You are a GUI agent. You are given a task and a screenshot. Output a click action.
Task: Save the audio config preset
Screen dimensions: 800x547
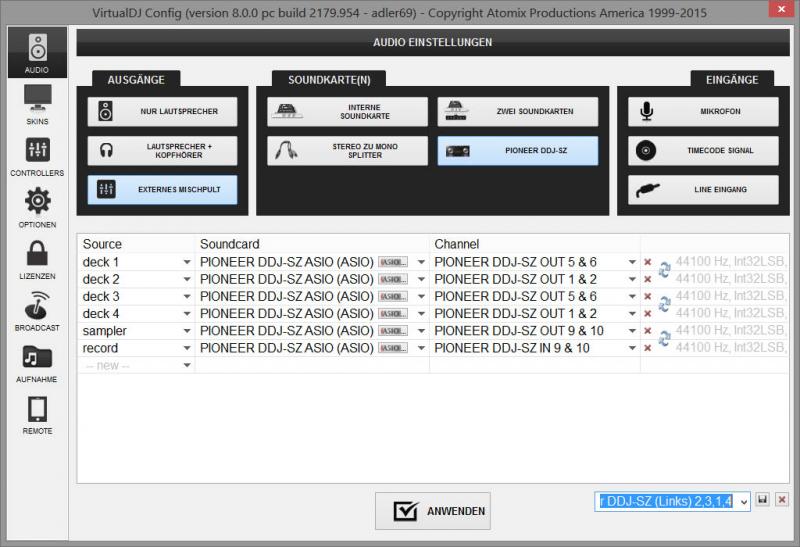click(x=762, y=500)
